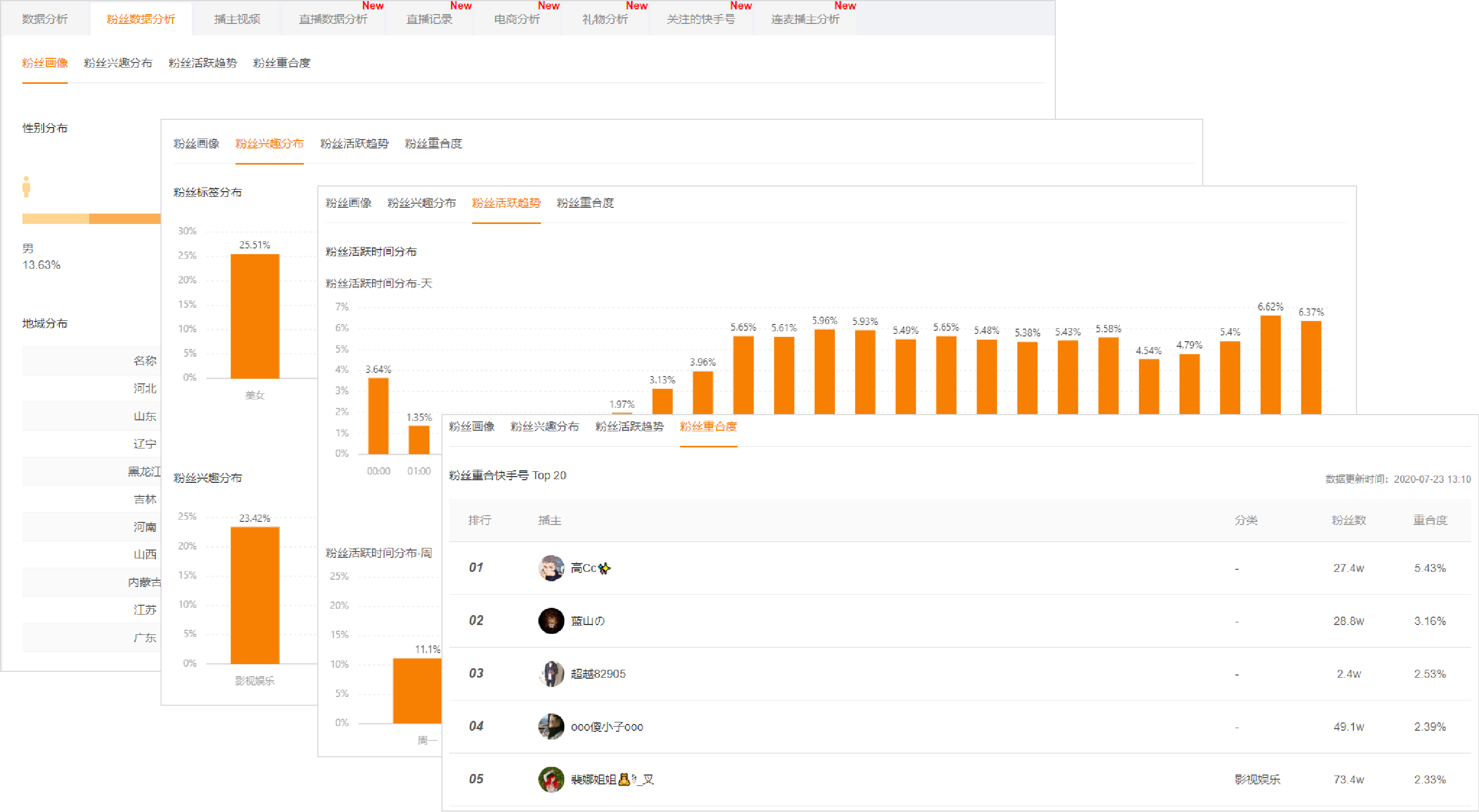
Task: Click the 5.96% hourly activity bar
Action: coord(824,371)
